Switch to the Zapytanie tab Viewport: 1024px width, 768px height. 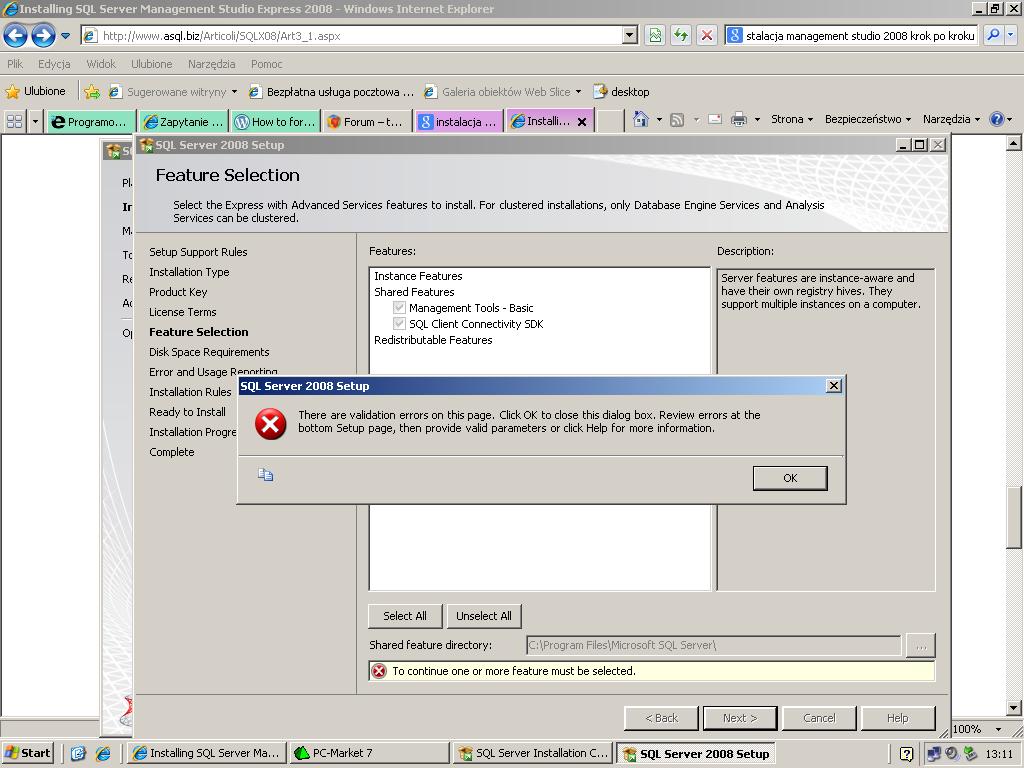[184, 121]
